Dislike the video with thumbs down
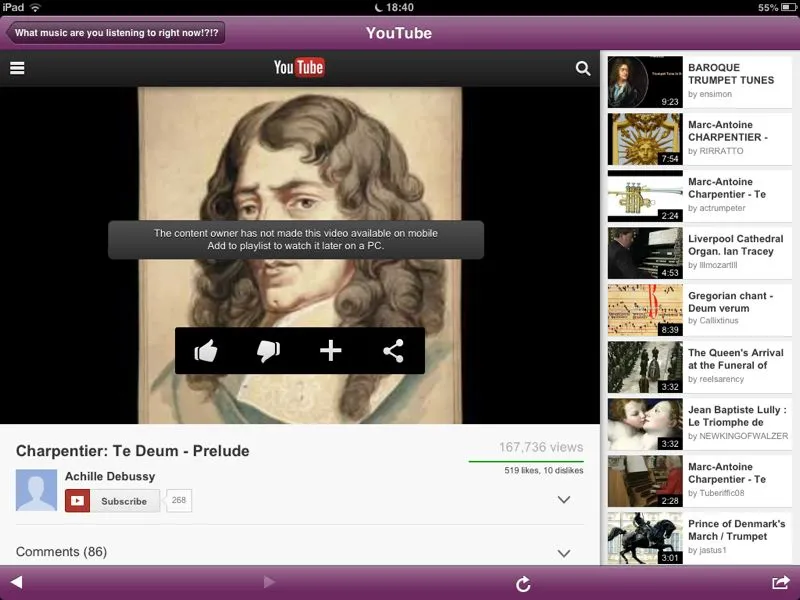 tap(268, 351)
